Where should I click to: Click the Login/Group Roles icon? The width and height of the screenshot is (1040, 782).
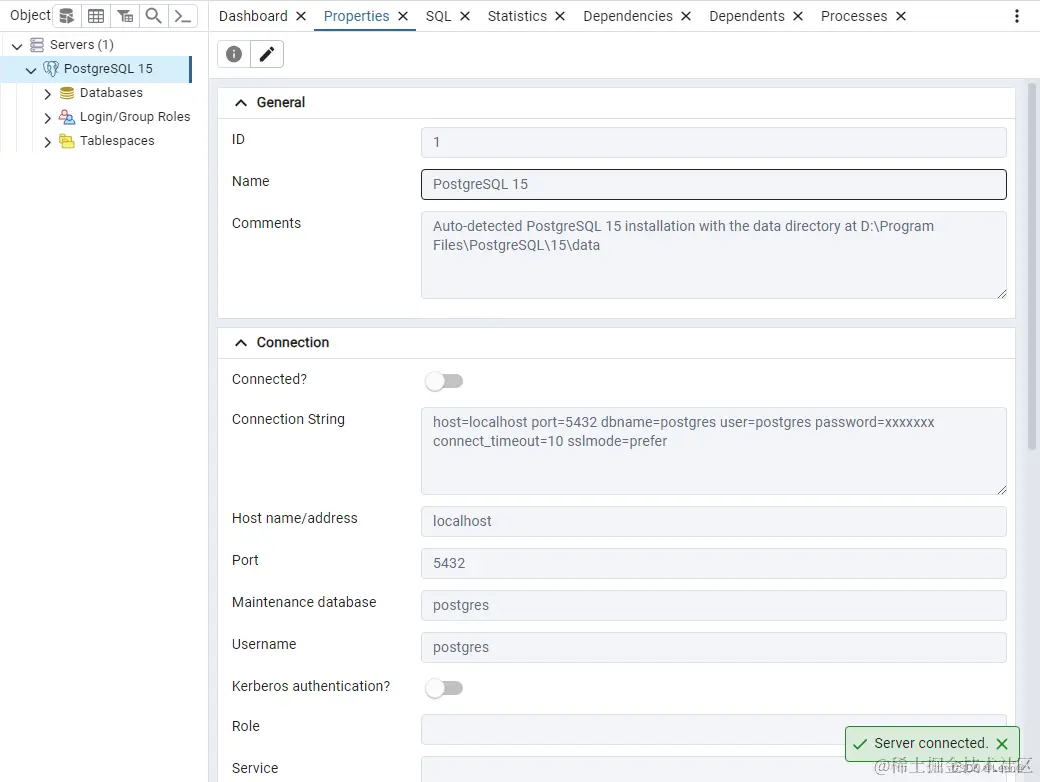click(x=67, y=117)
